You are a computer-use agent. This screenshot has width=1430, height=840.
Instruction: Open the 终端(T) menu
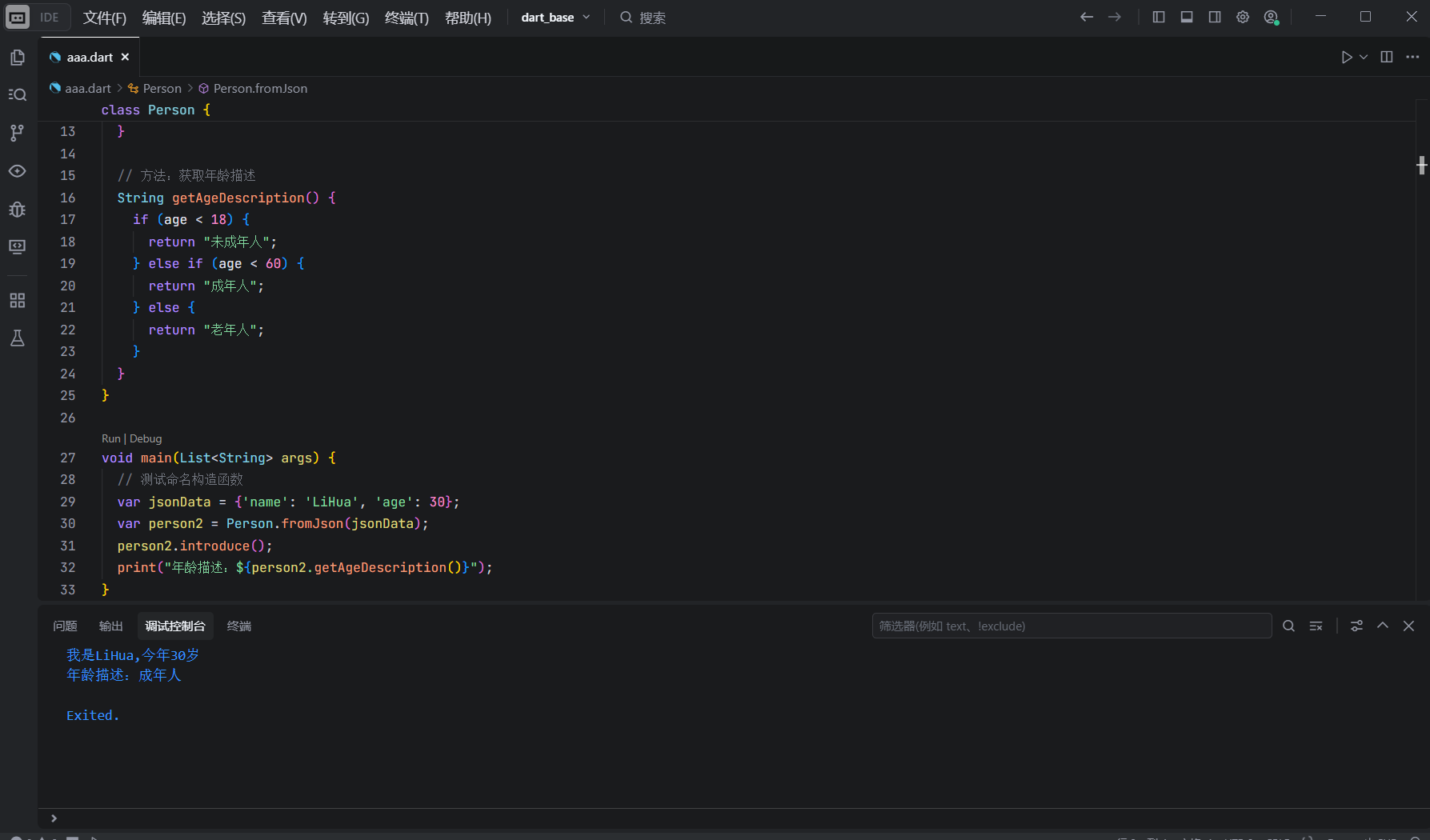tap(407, 18)
